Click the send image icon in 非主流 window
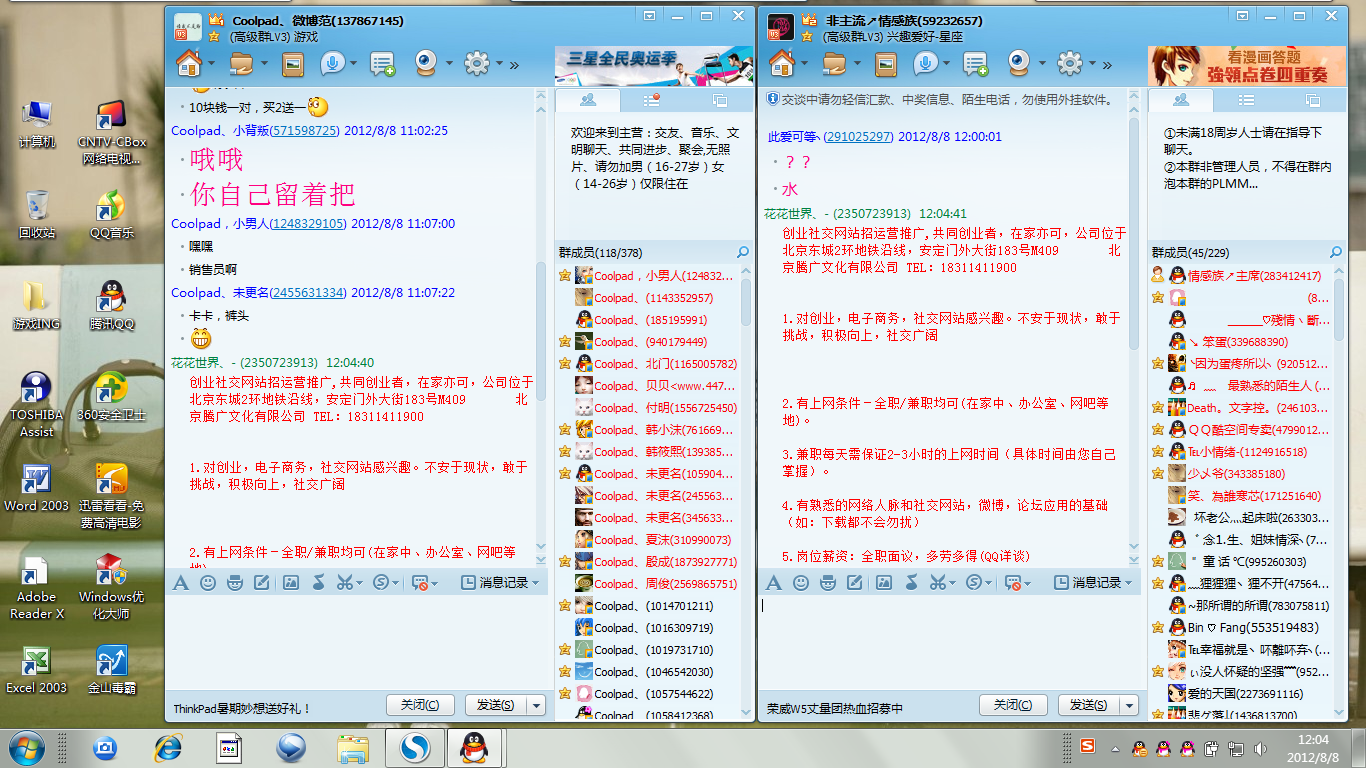Screen dimensions: 1366x768 [x=884, y=582]
